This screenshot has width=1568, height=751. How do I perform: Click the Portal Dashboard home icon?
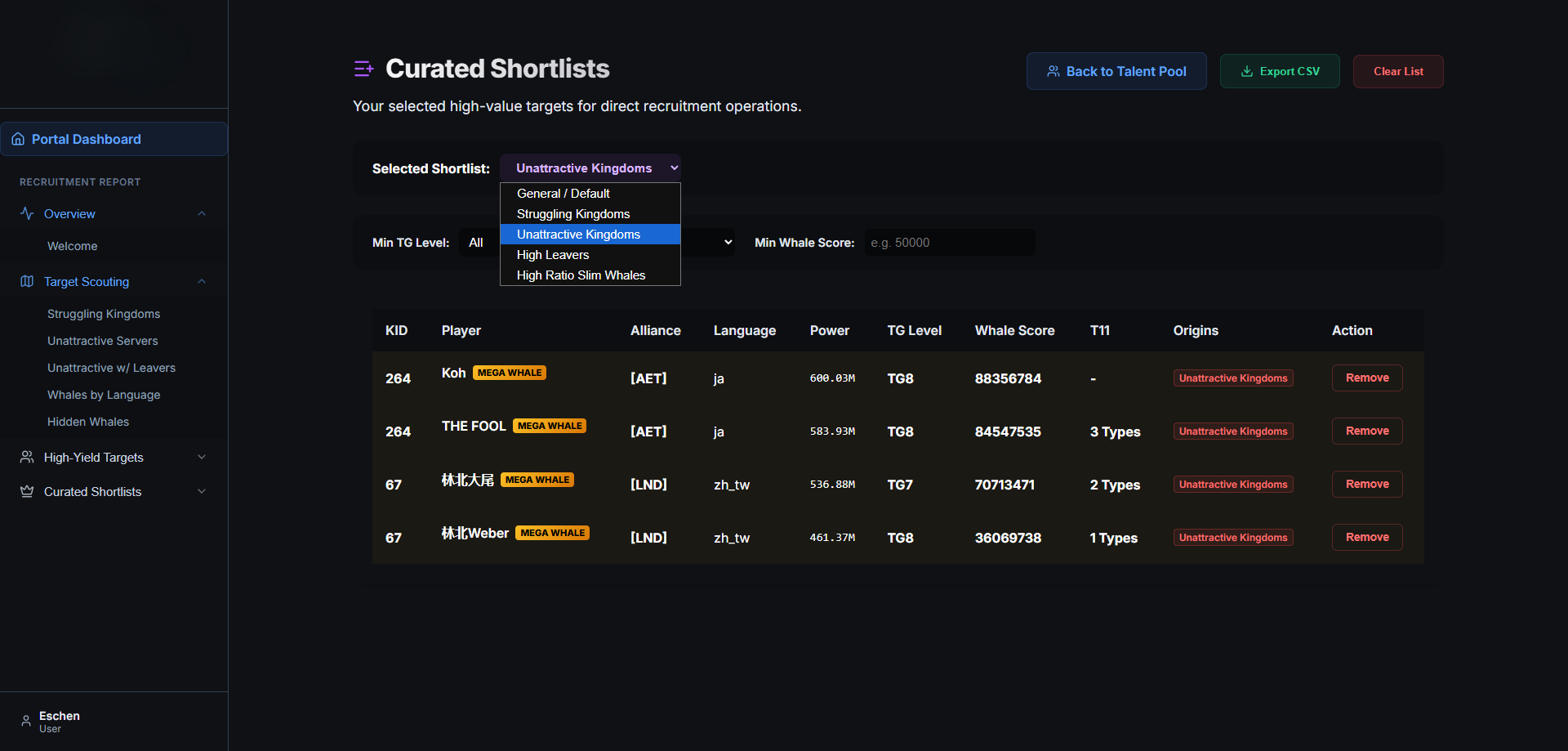point(18,139)
